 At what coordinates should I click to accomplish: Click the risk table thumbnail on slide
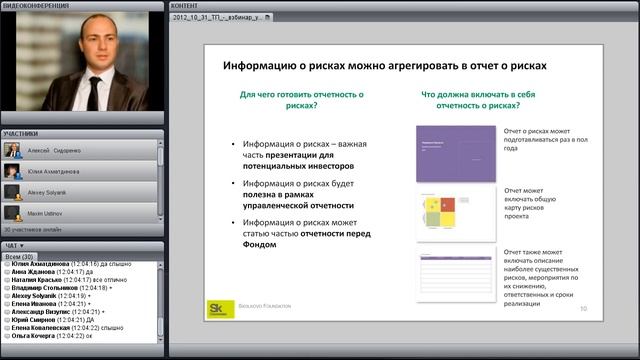tap(456, 274)
